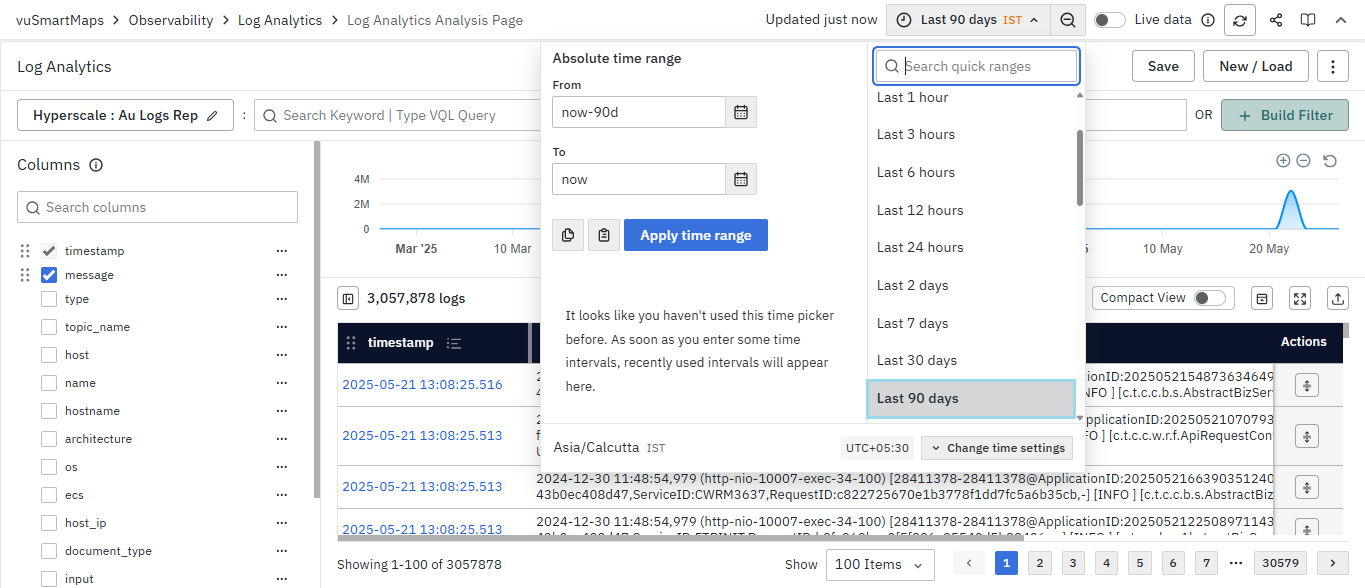Click the copy time range icon
This screenshot has height=588, width=1365.
click(x=568, y=235)
